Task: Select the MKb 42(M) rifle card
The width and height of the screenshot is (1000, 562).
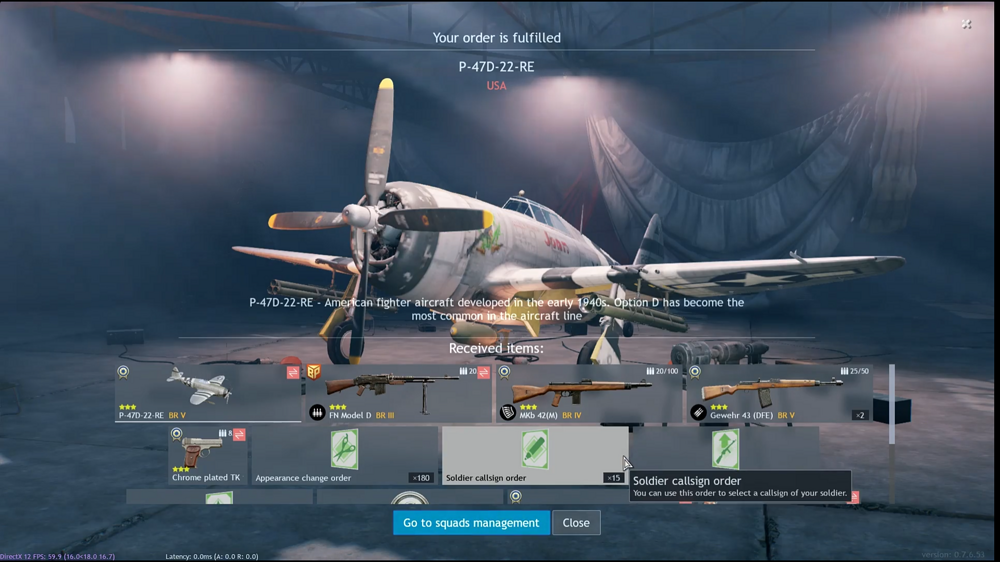Action: tap(589, 393)
